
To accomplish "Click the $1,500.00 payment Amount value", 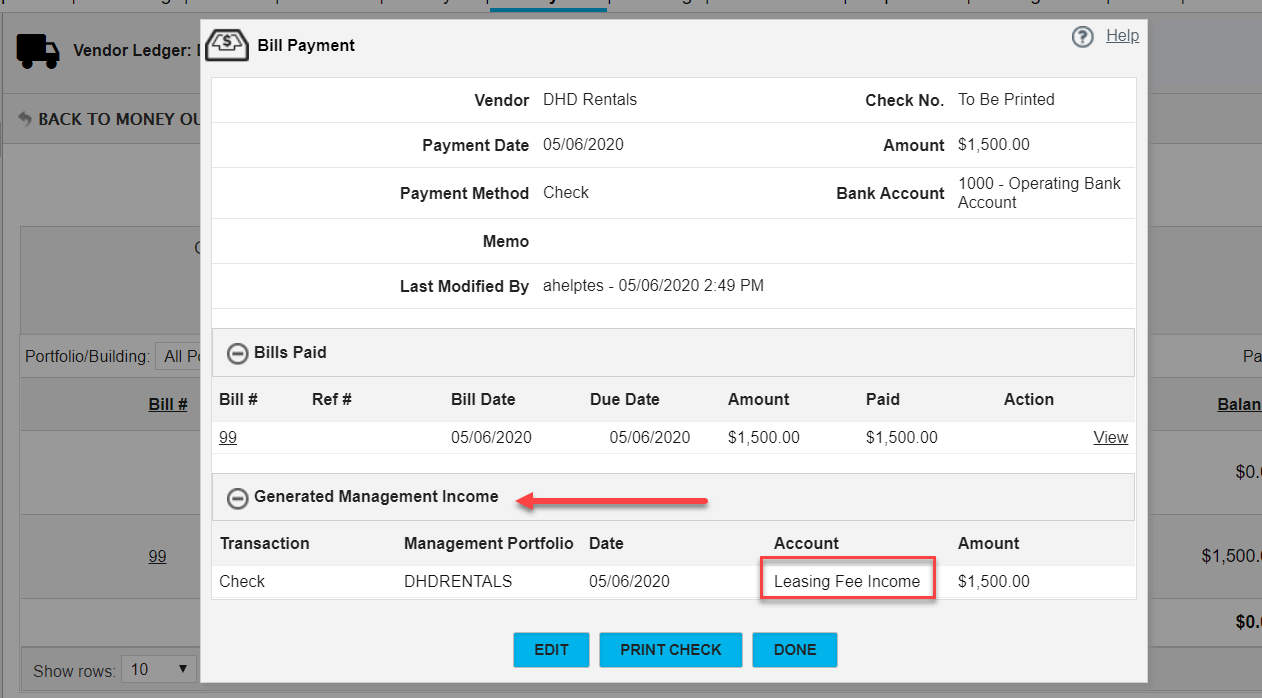I will [993, 145].
